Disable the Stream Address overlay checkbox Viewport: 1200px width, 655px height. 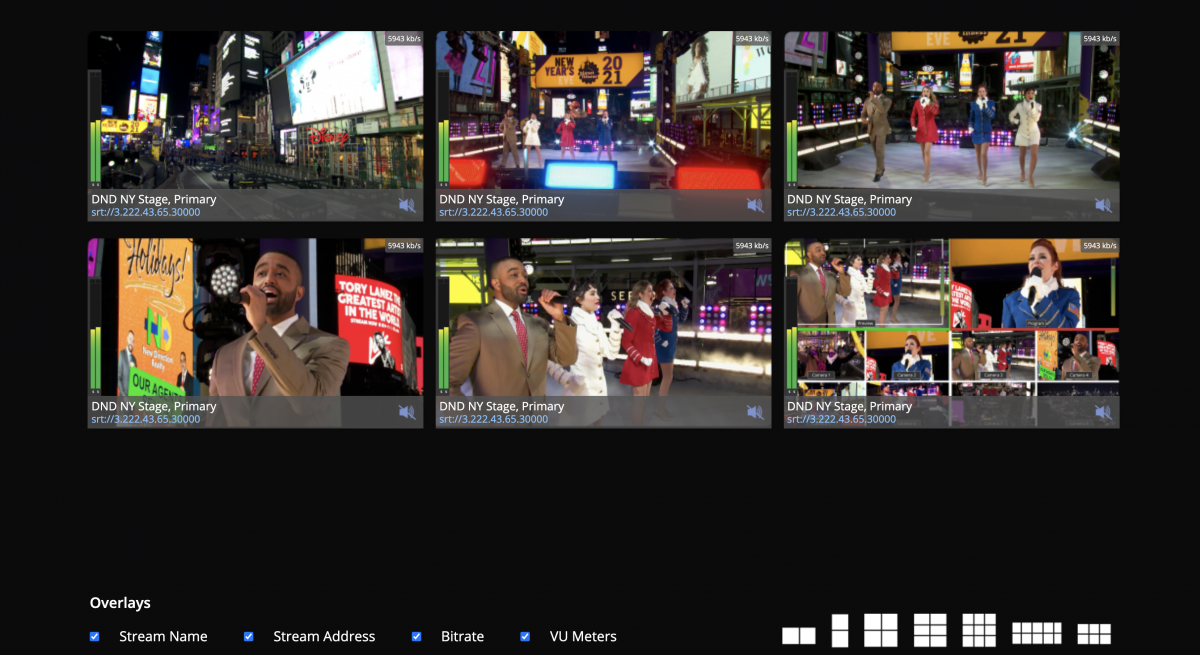[x=249, y=636]
